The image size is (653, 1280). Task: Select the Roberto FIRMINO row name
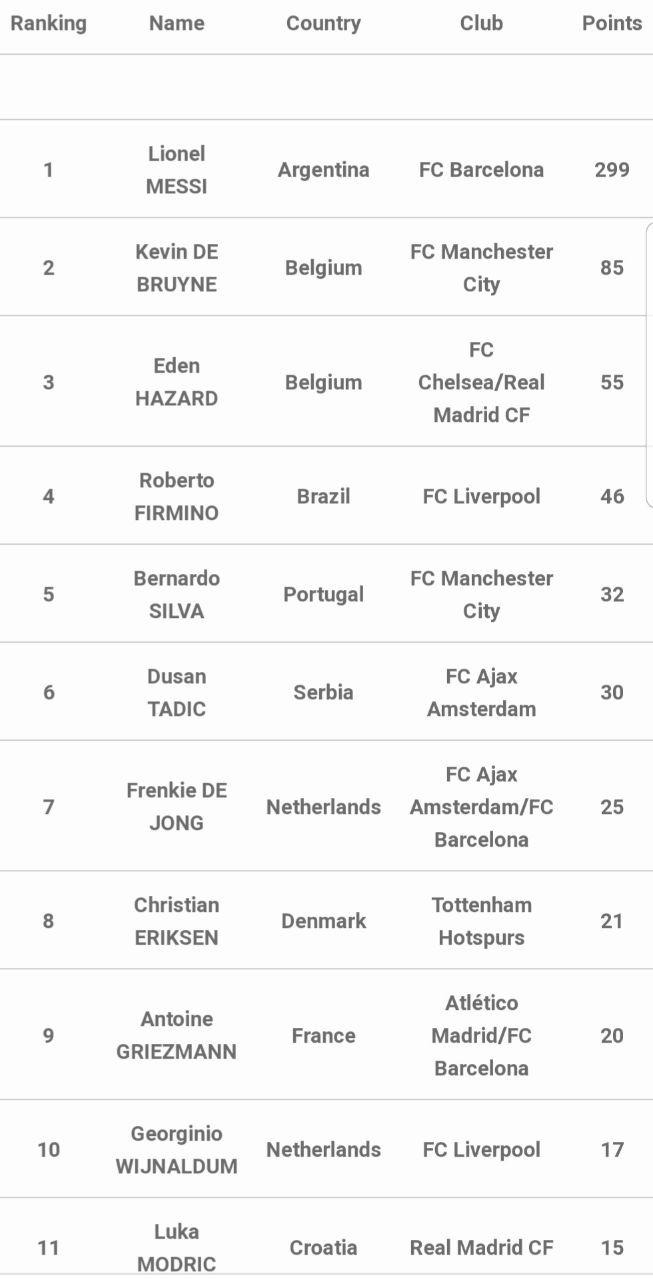click(x=176, y=496)
